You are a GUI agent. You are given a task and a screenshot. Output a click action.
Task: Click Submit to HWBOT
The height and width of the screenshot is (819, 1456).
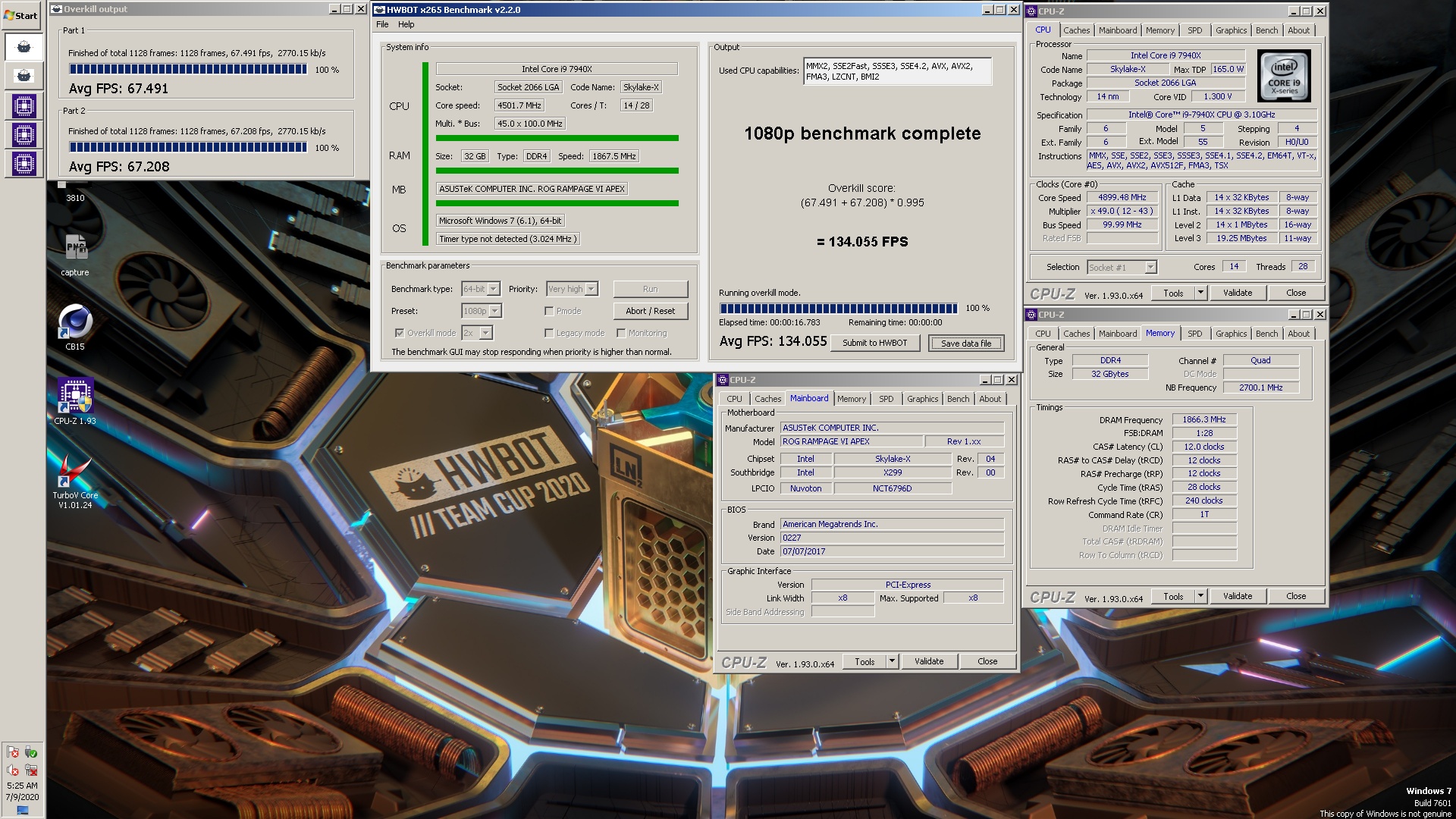tap(874, 343)
